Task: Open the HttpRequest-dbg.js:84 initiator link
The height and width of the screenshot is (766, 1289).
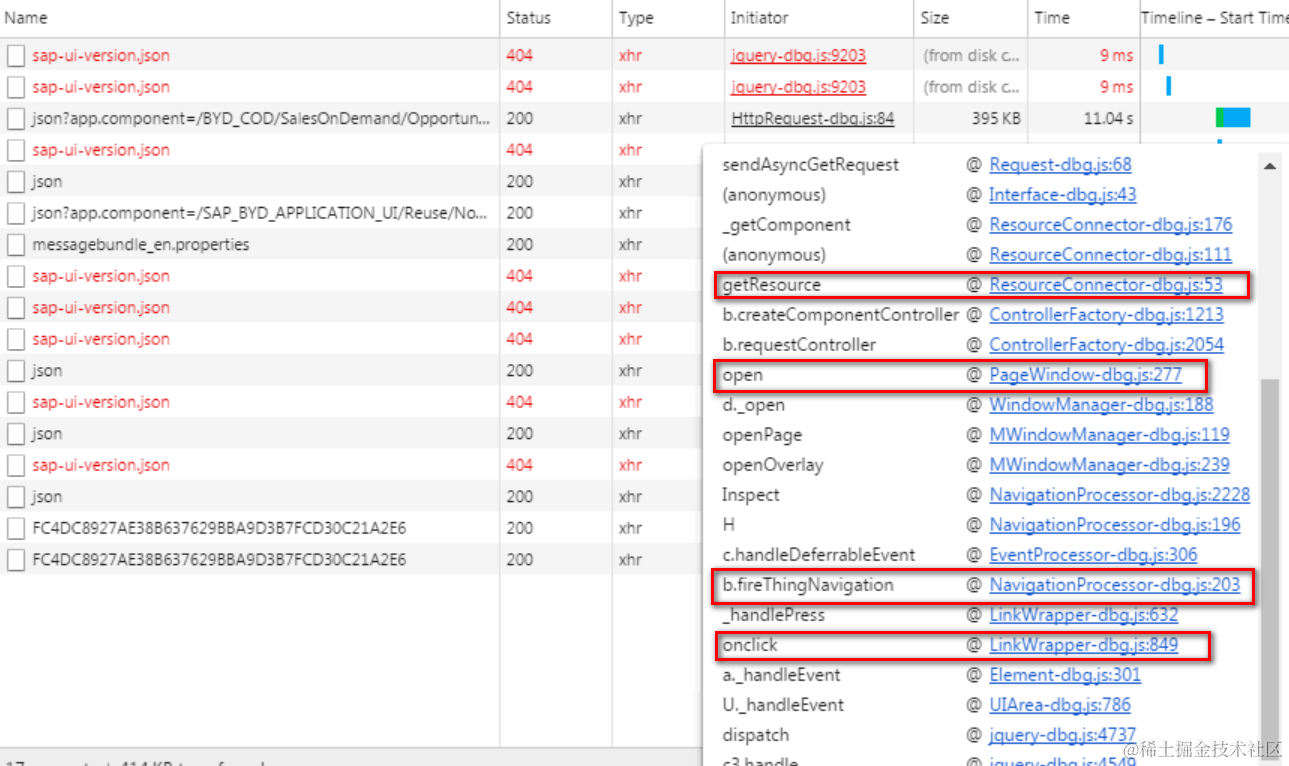Action: (813, 119)
